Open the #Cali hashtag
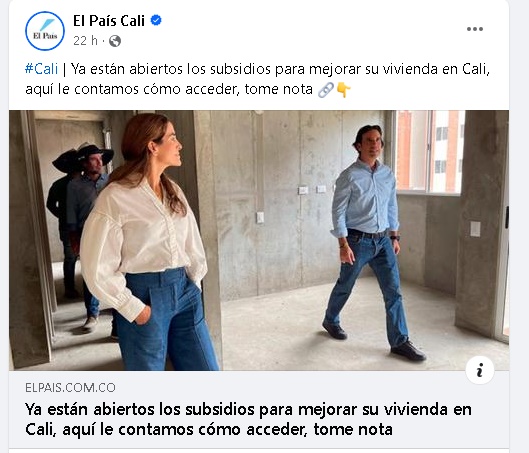Image resolution: width=529 pixels, height=453 pixels. (41, 69)
